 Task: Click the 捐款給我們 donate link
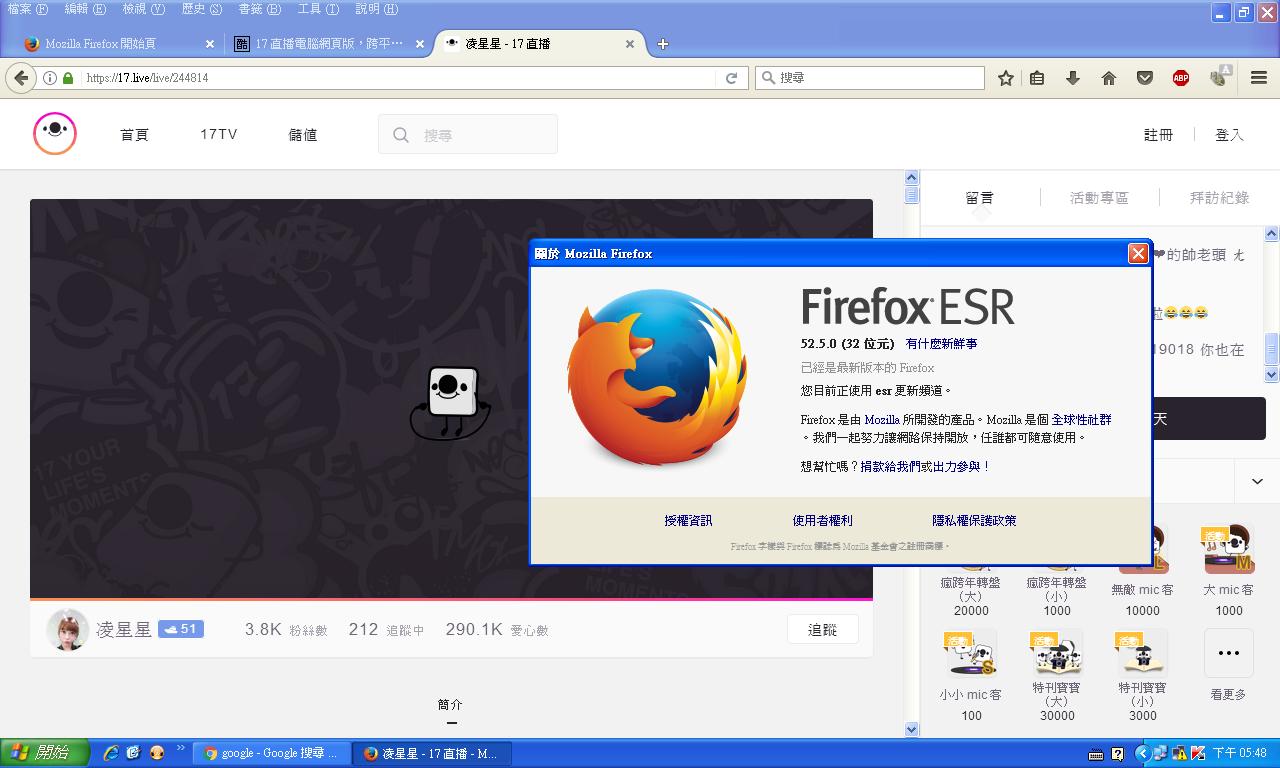click(x=890, y=467)
